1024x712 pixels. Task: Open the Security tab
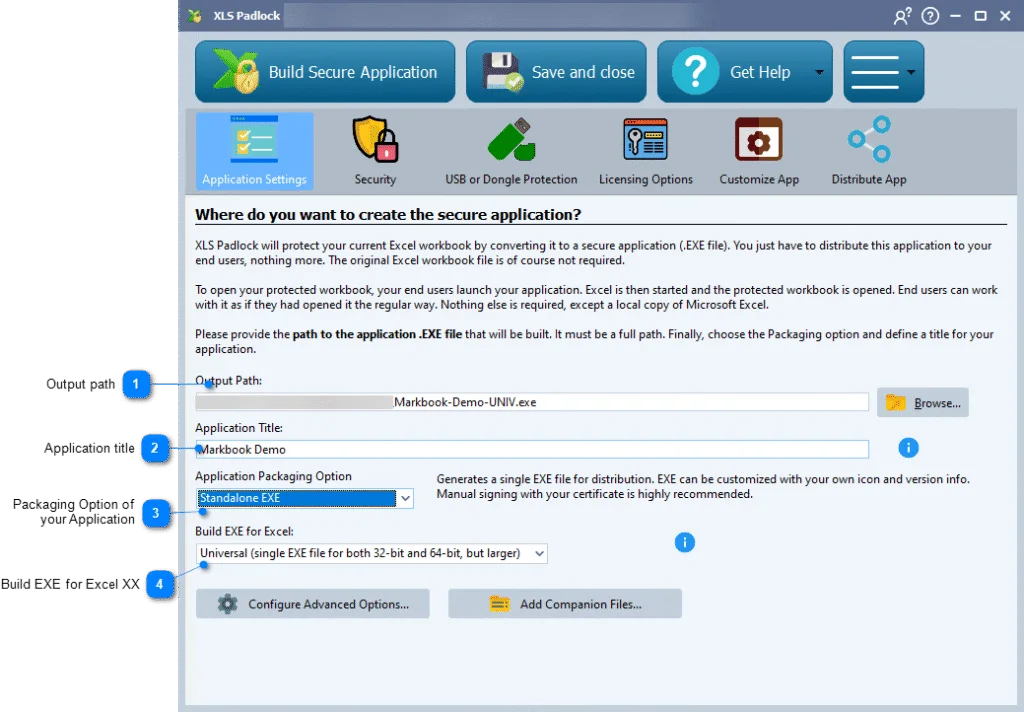click(376, 151)
